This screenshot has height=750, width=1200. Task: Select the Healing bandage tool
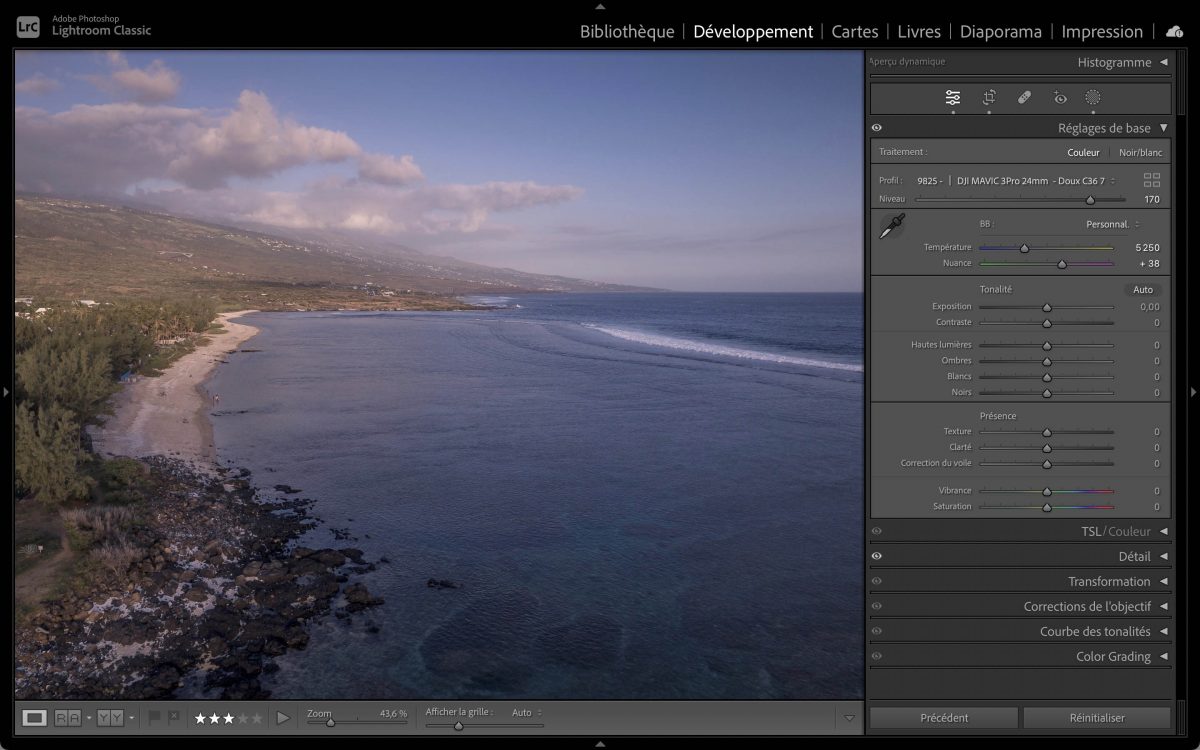[1024, 98]
